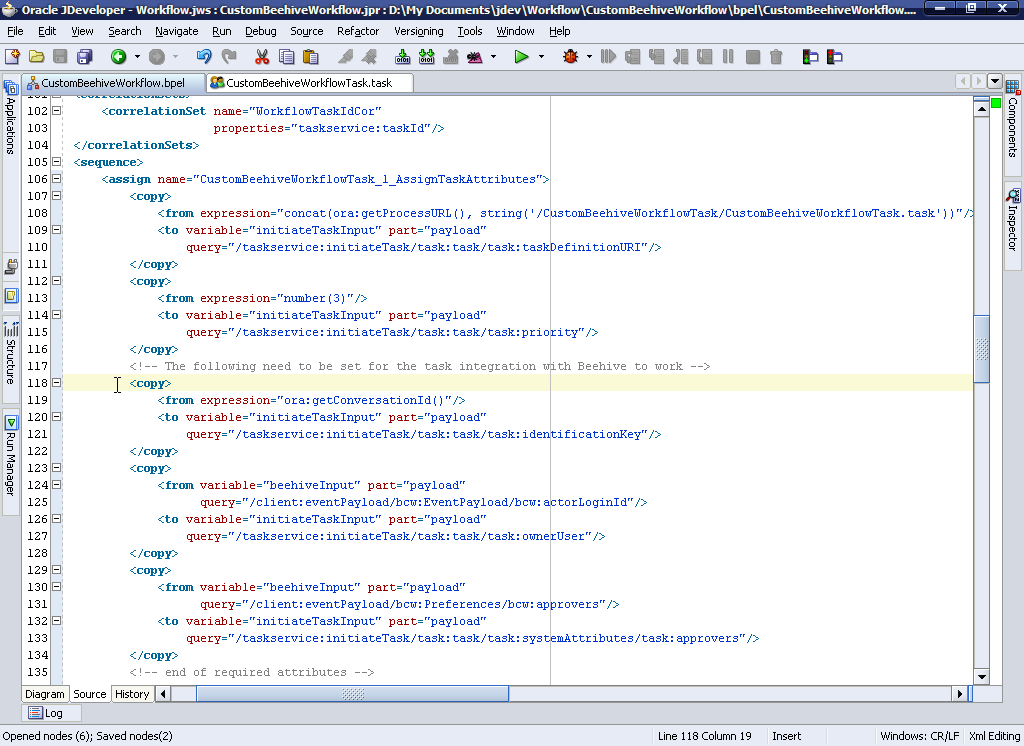The height and width of the screenshot is (746, 1024).
Task: Collapse the copy element at line 107
Action: coord(56,196)
